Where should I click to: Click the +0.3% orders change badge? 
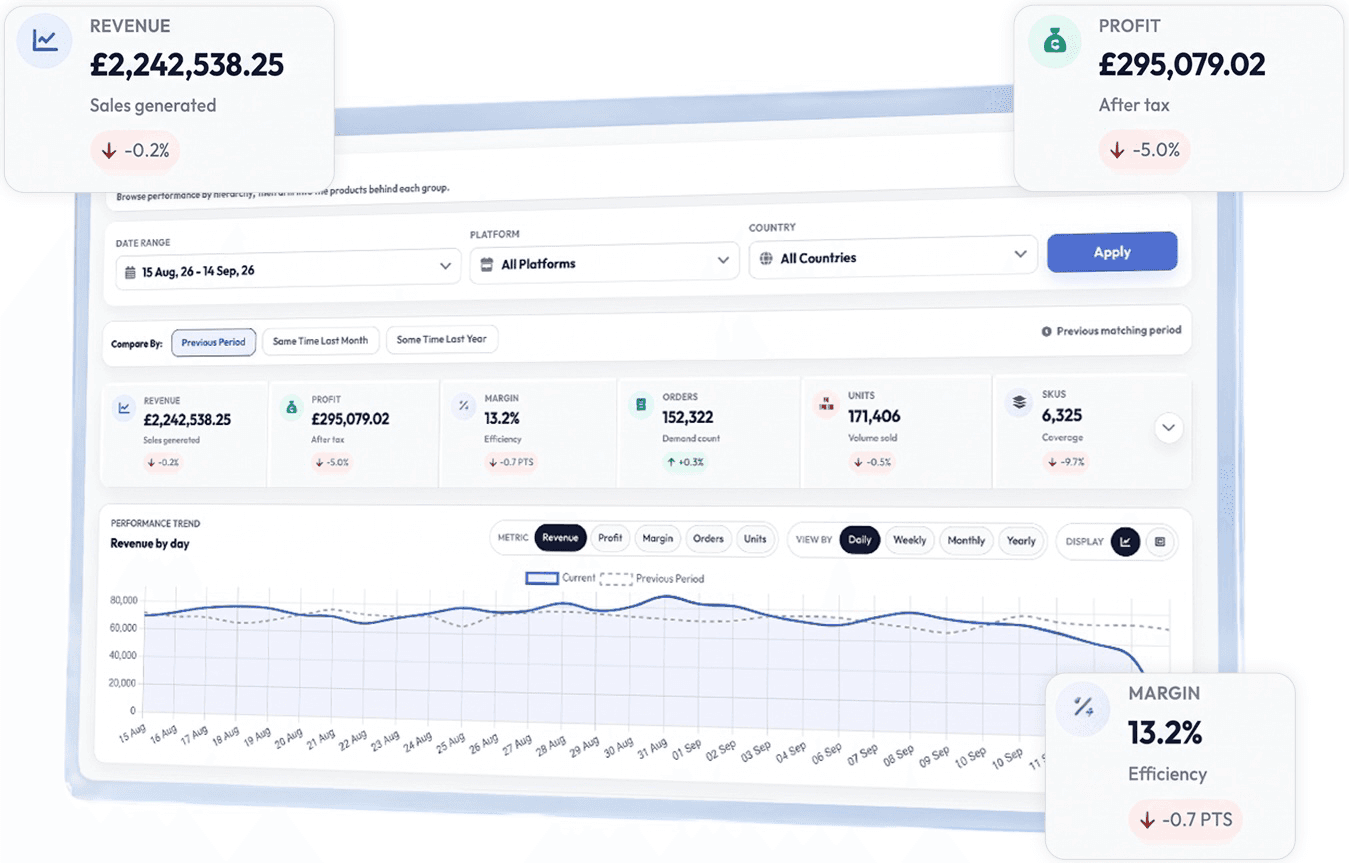tap(687, 462)
